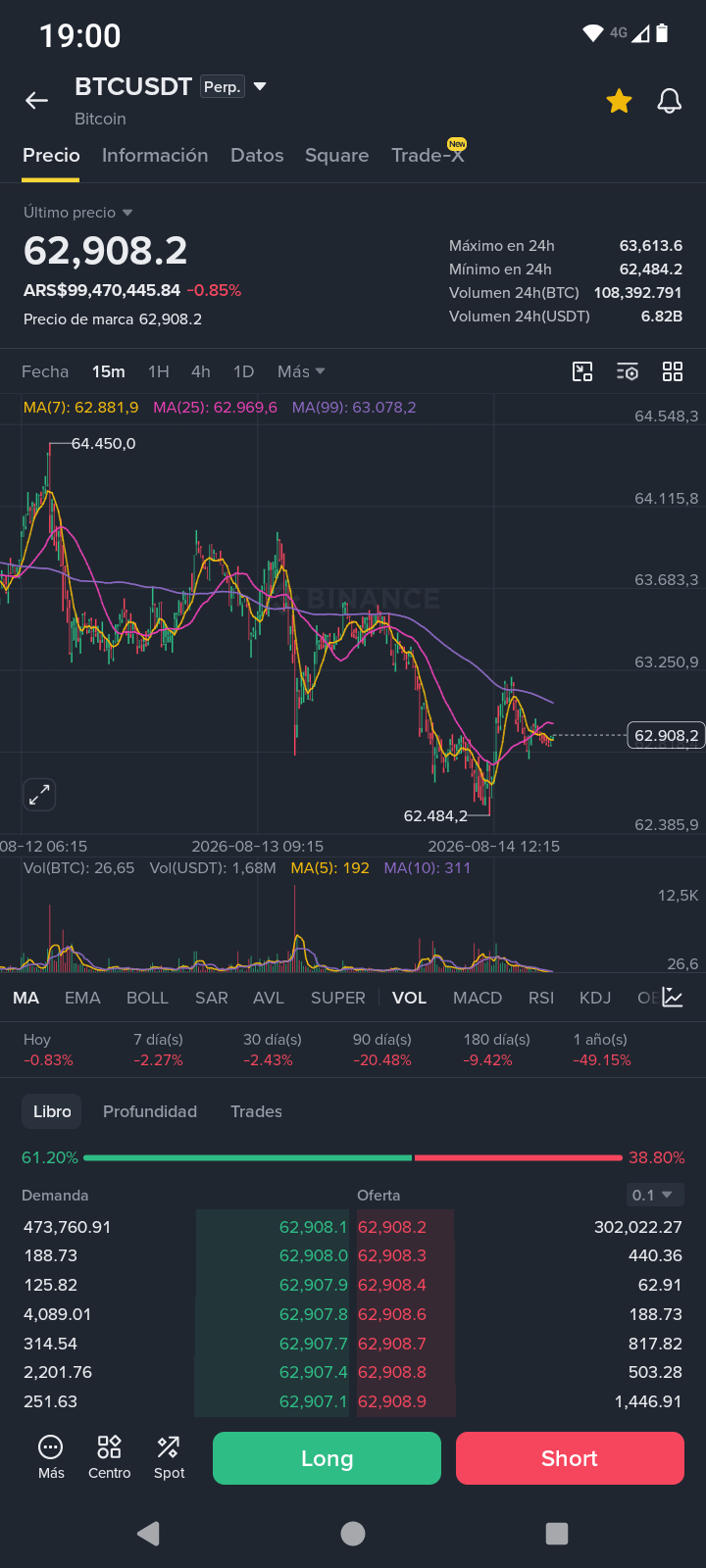Open the chart drawing tools icon

coord(582,371)
